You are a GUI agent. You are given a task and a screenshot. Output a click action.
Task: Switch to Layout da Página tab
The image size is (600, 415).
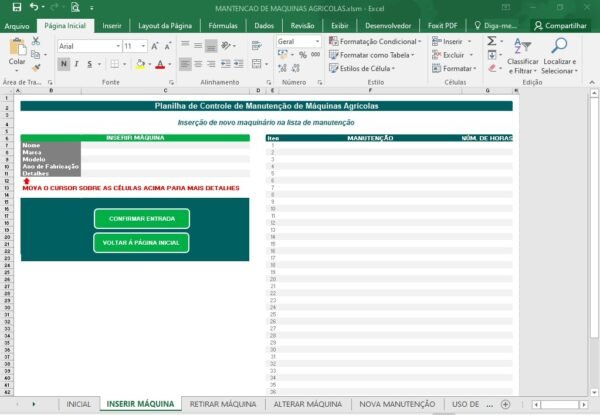click(x=165, y=26)
